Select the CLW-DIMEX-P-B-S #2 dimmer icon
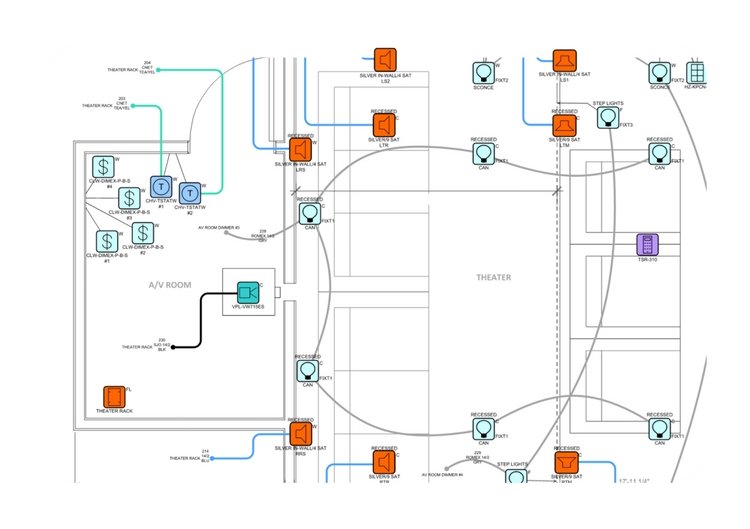This screenshot has height=529, width=750. (x=143, y=233)
